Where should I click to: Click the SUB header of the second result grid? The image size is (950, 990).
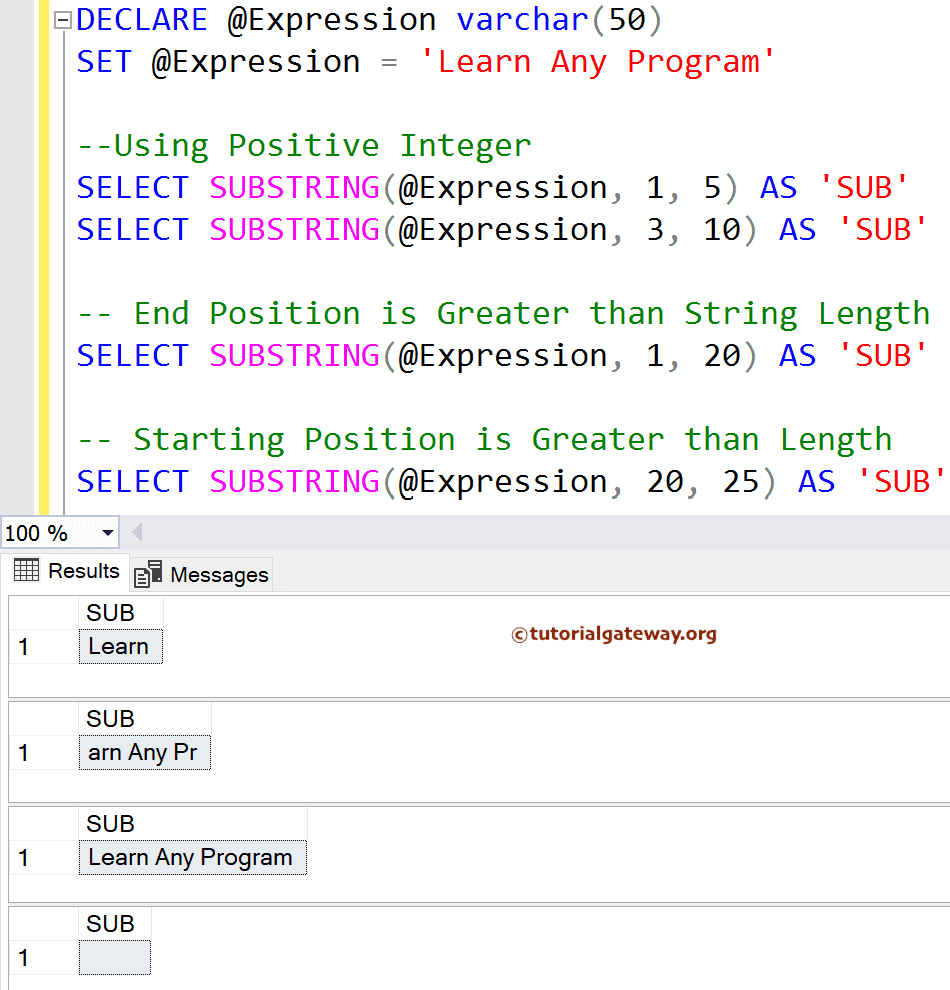tap(110, 718)
